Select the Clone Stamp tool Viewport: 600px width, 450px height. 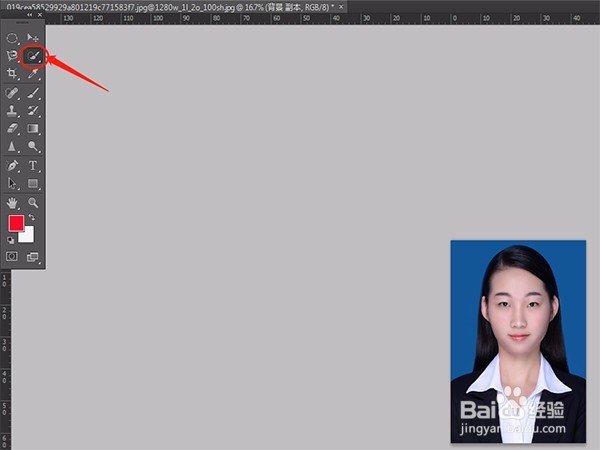pos(12,111)
